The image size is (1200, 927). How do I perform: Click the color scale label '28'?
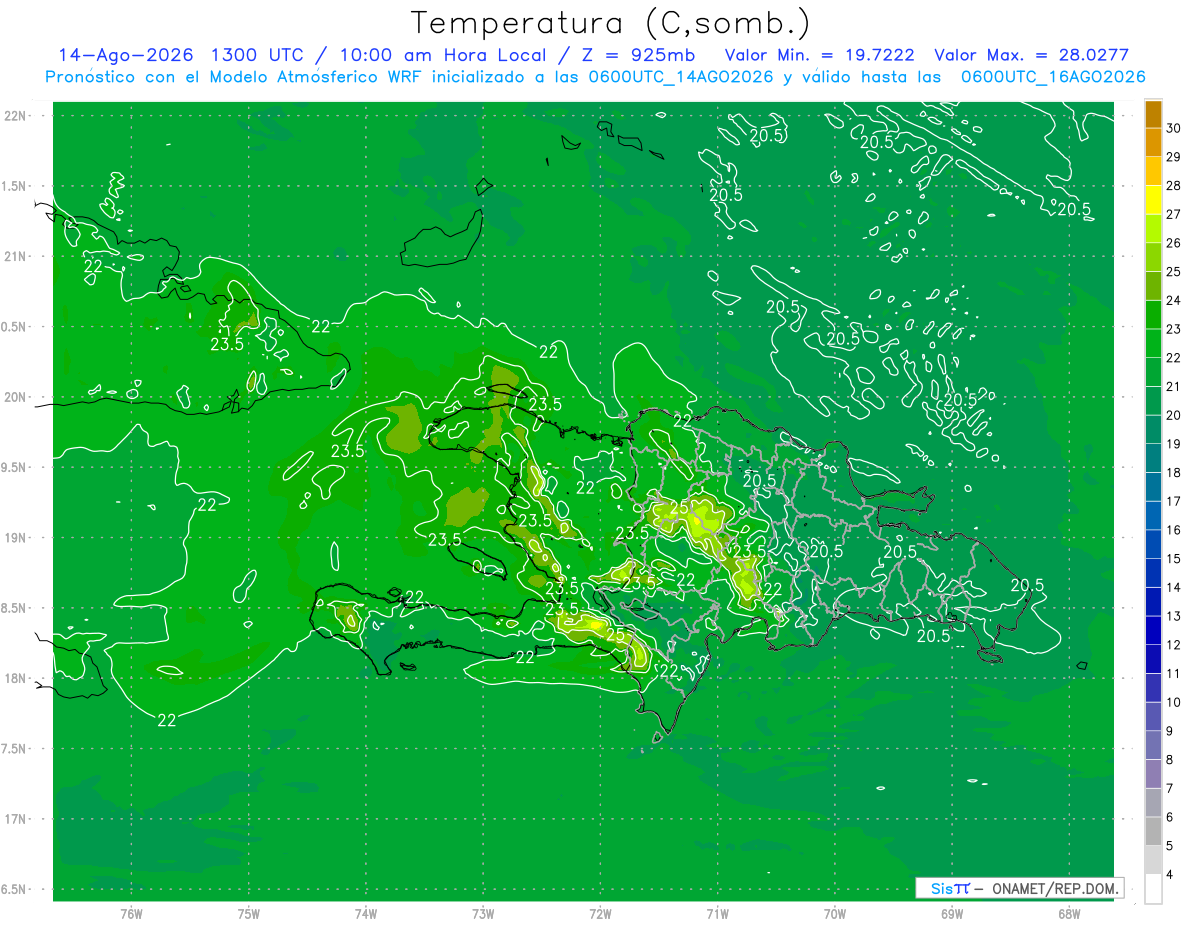coord(1174,186)
